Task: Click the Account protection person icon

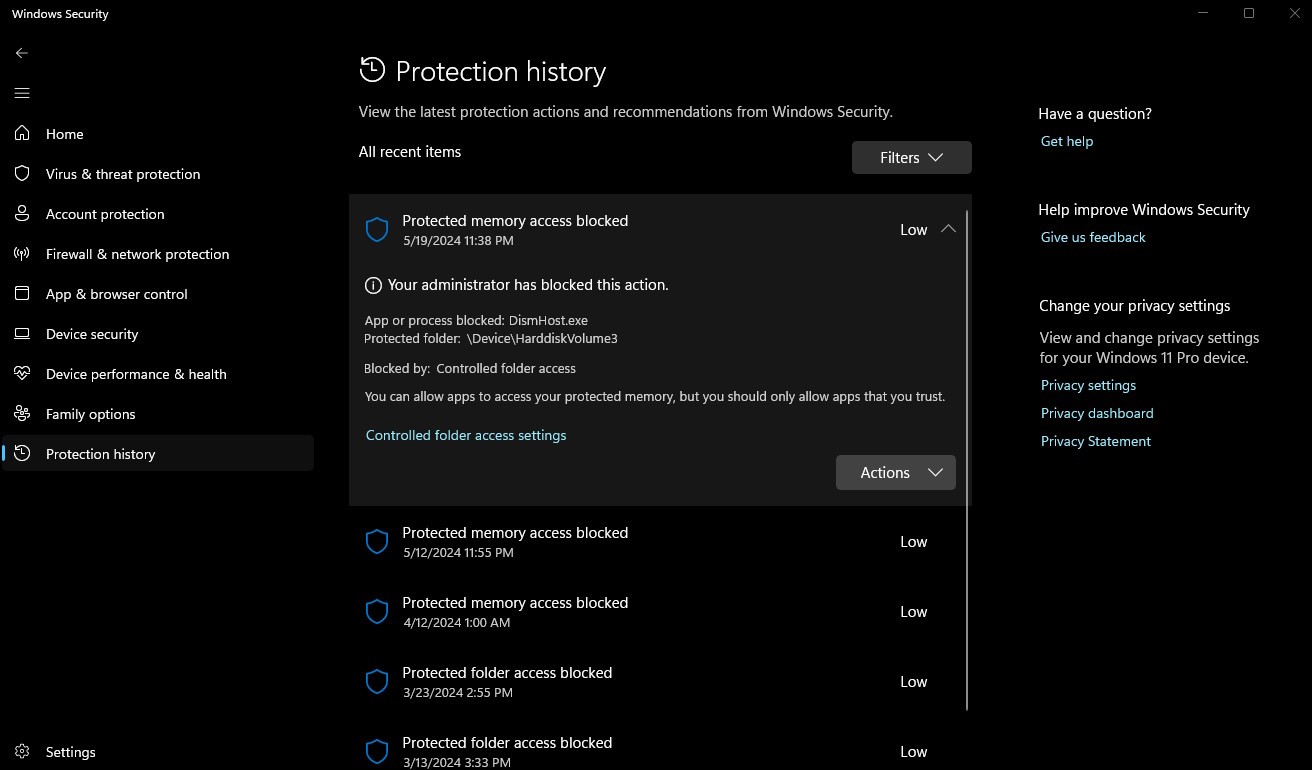Action: (x=22, y=214)
